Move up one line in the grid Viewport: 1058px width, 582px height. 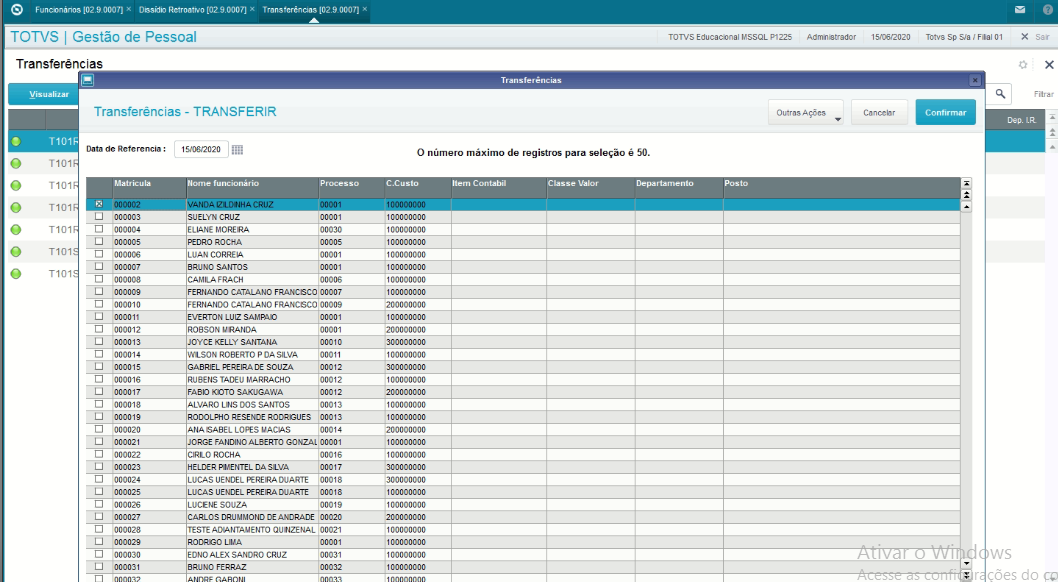[x=966, y=206]
